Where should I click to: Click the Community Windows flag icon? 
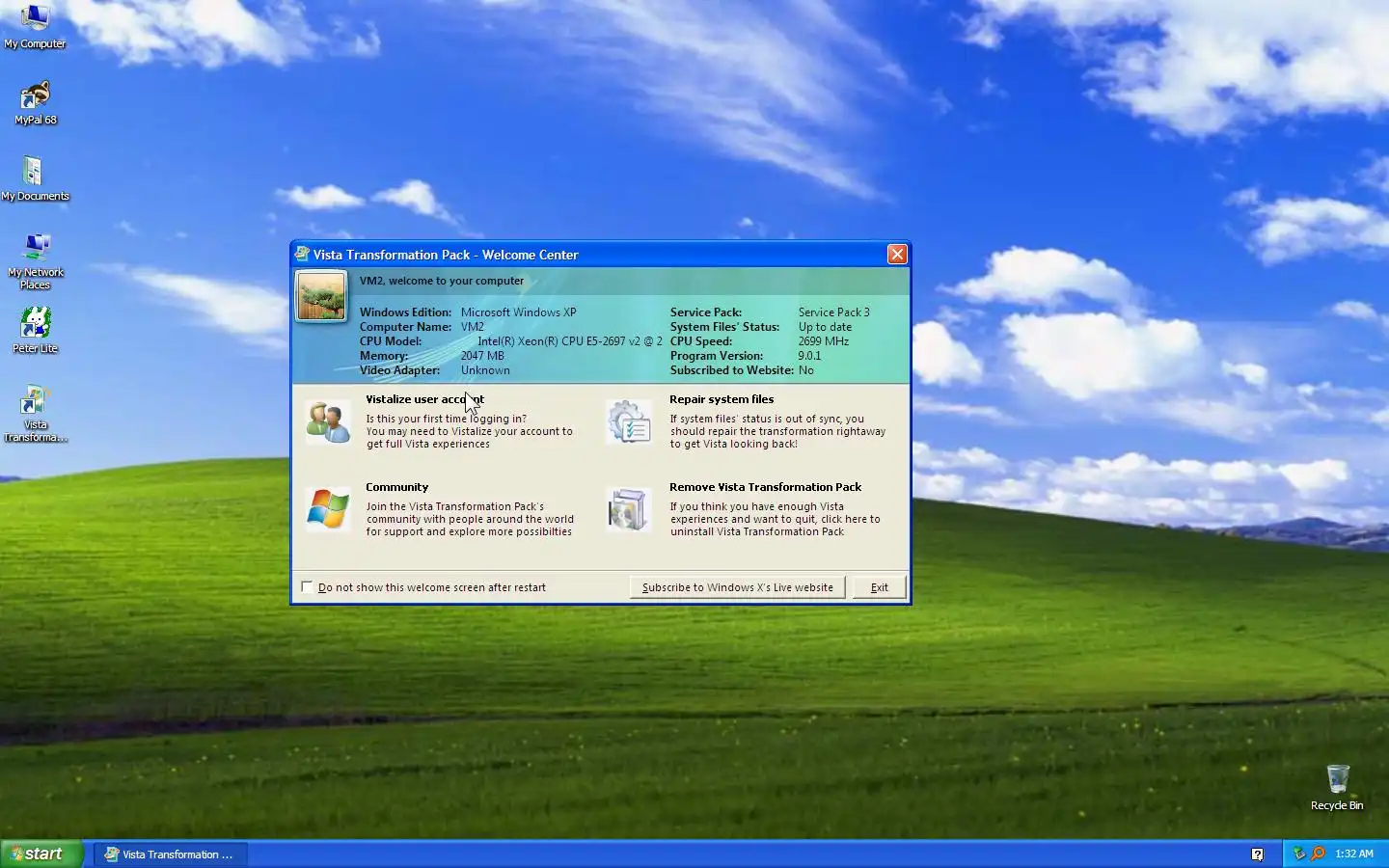pos(328,509)
